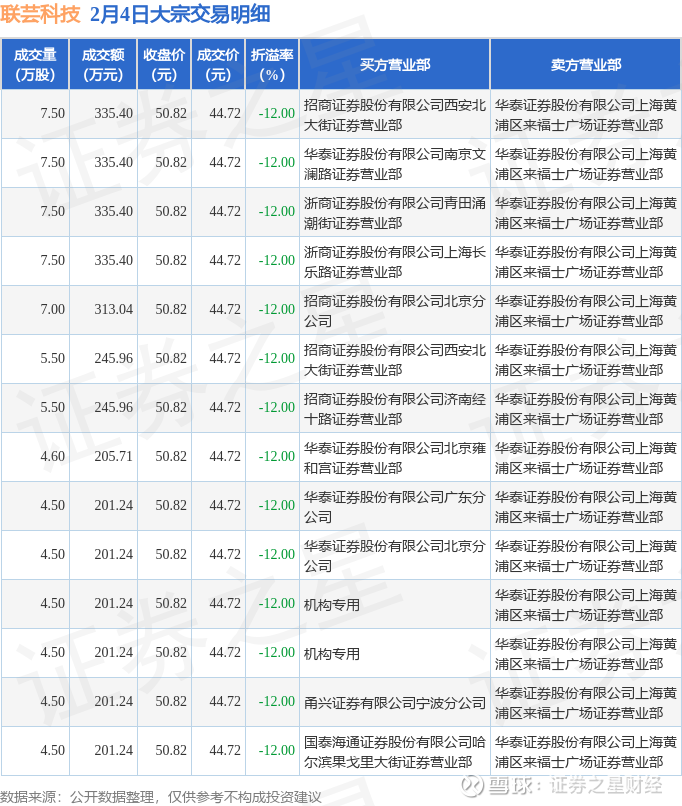This screenshot has height=806, width=682.
Task: Click the 7.00 volume value
Action: pyautogui.click(x=52, y=309)
